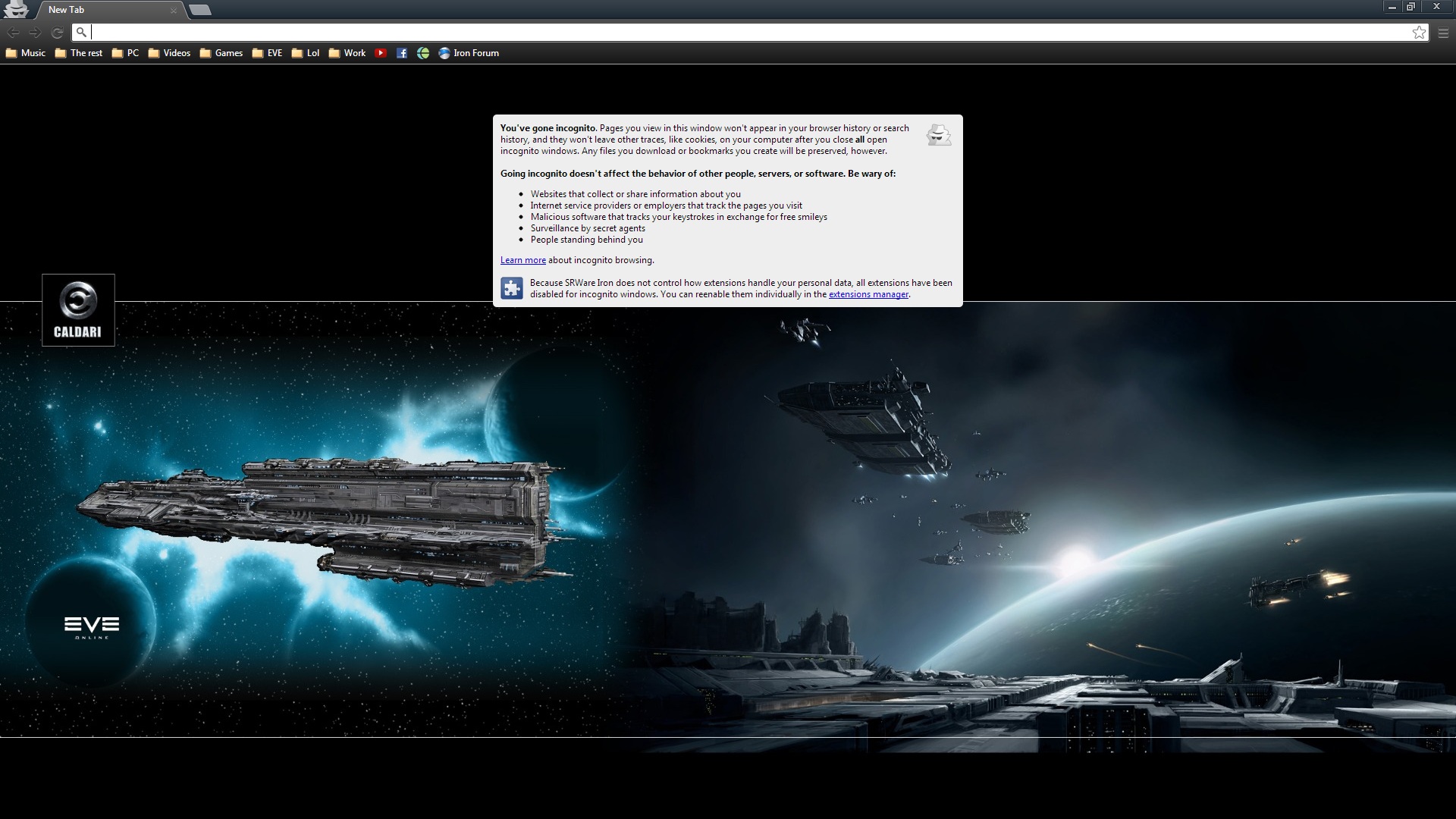The height and width of the screenshot is (819, 1456).
Task: Expand the EVE bookmarks folder
Action: point(267,53)
